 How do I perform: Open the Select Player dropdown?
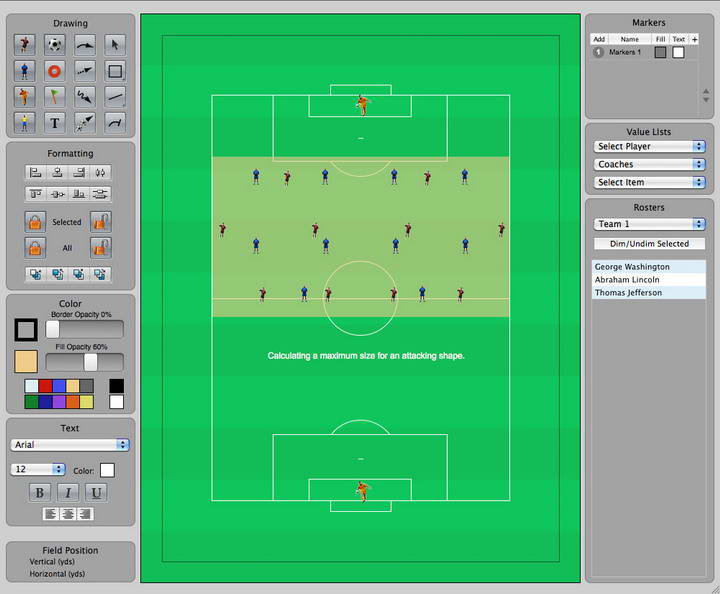pos(649,146)
